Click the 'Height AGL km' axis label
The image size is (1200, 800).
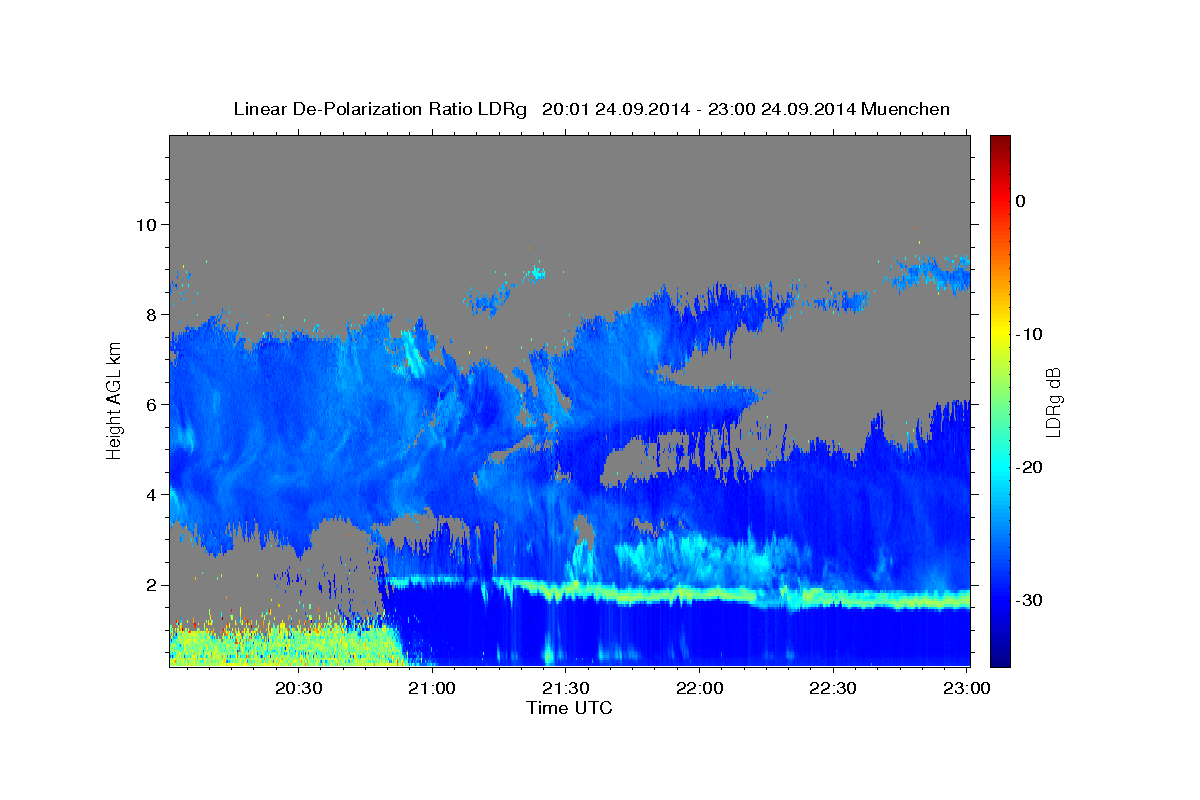[115, 401]
